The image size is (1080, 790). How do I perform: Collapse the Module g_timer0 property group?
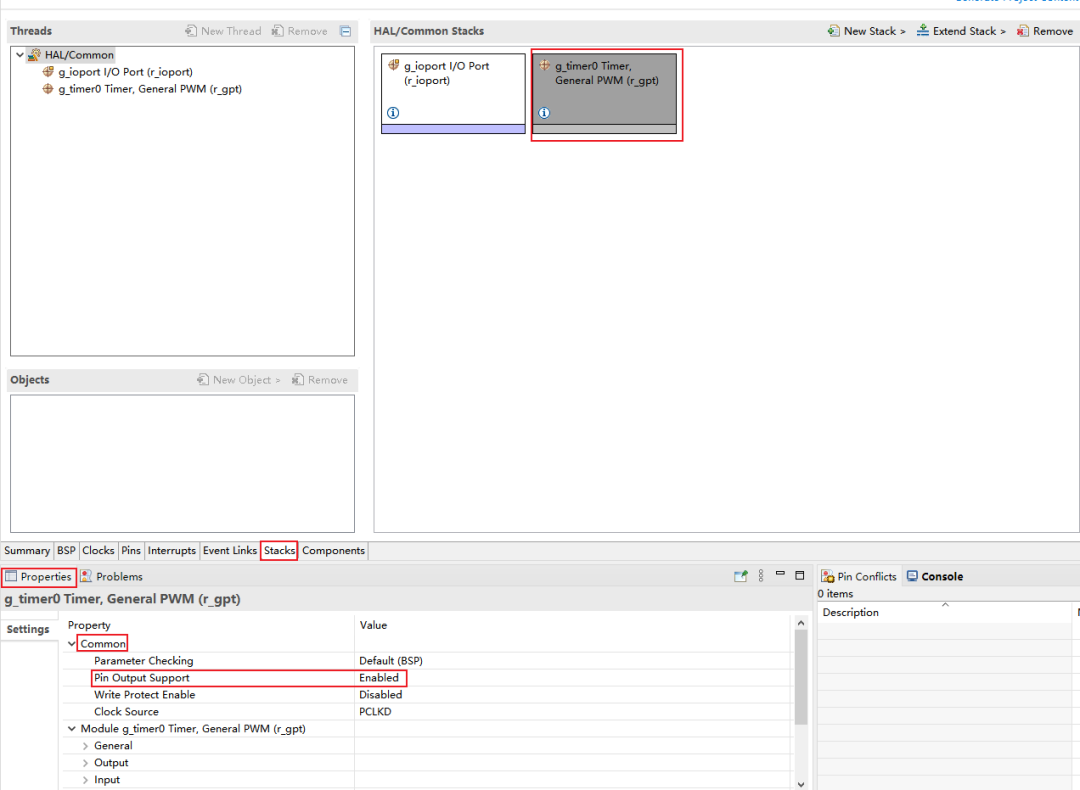tap(72, 729)
